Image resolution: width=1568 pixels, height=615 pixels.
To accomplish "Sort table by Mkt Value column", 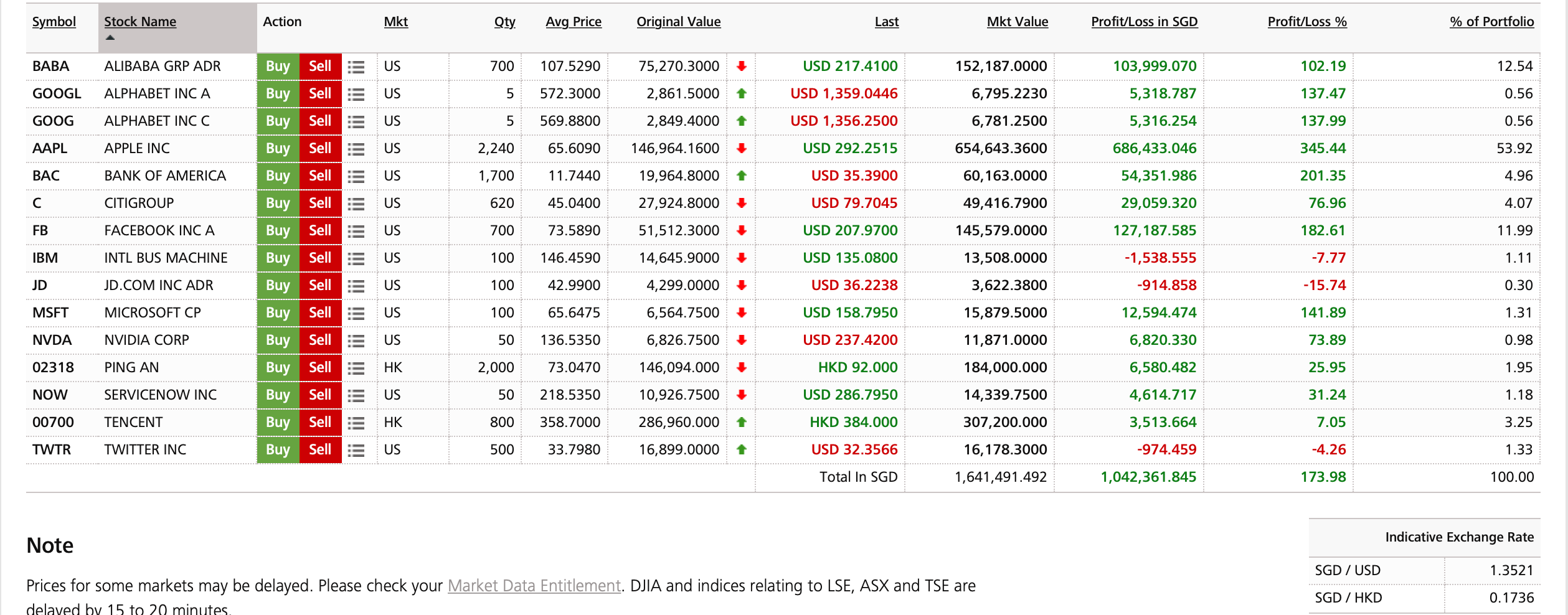I will [1018, 22].
